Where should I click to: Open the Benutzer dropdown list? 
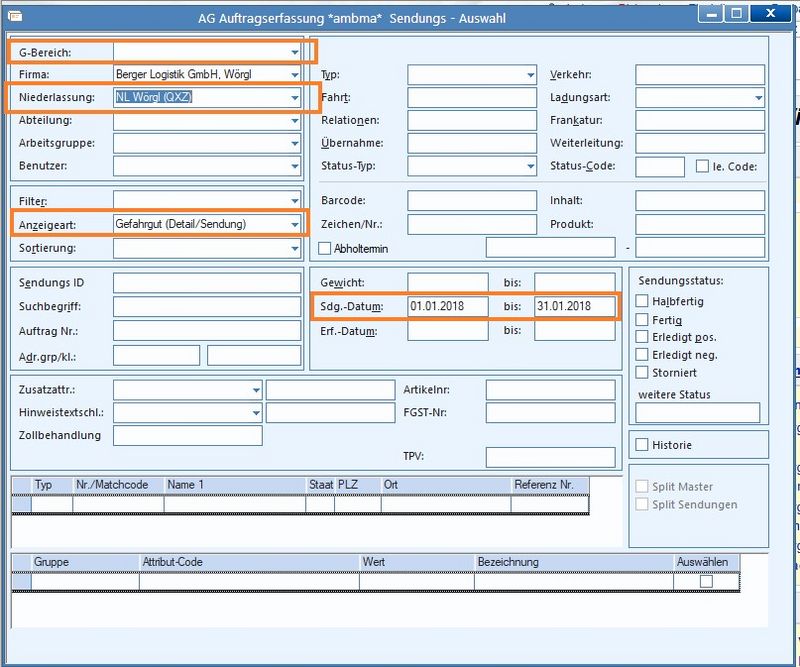pos(295,166)
